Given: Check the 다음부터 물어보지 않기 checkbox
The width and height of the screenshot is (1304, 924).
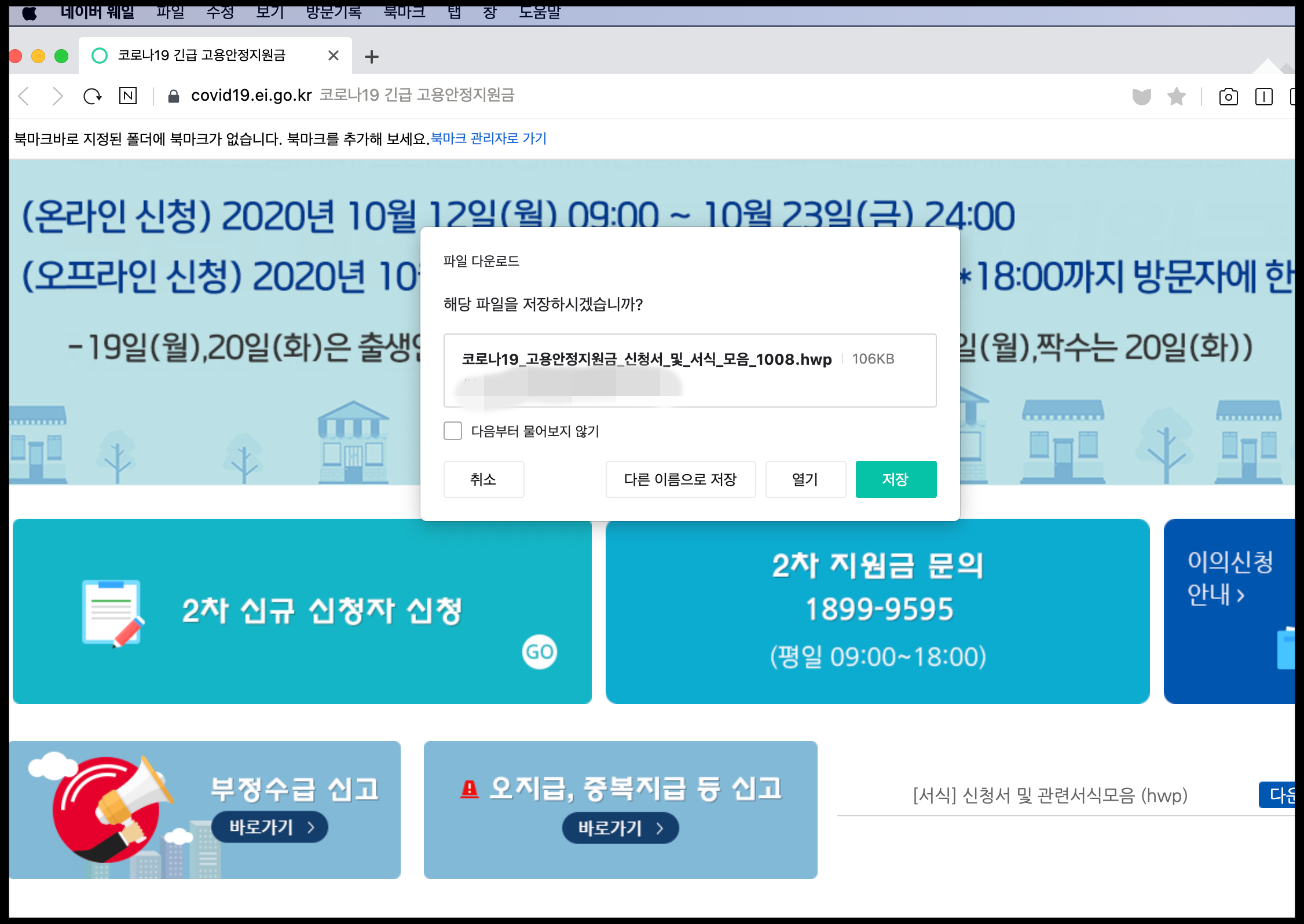Looking at the screenshot, I should (x=453, y=431).
